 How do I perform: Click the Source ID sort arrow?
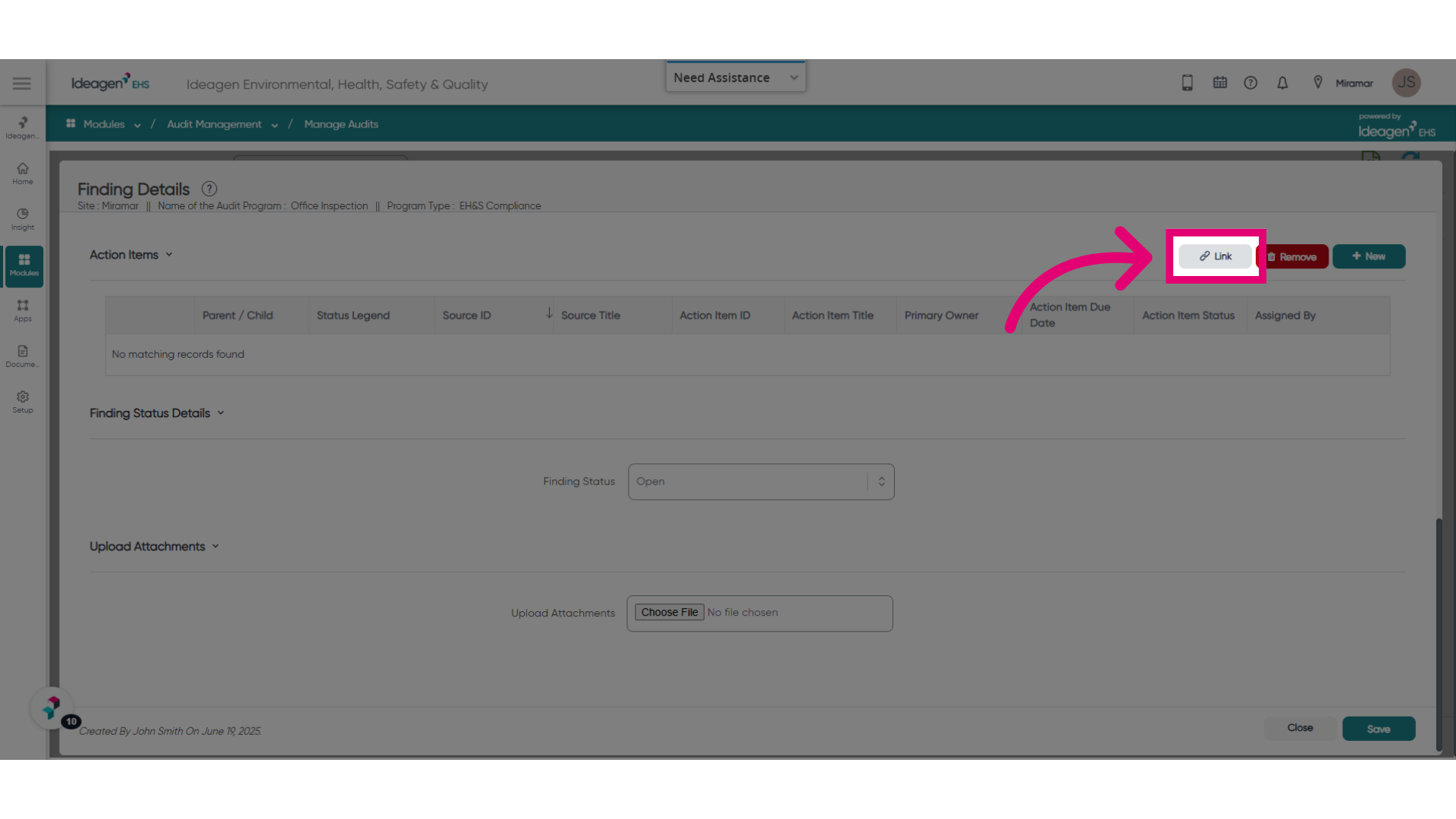click(549, 313)
